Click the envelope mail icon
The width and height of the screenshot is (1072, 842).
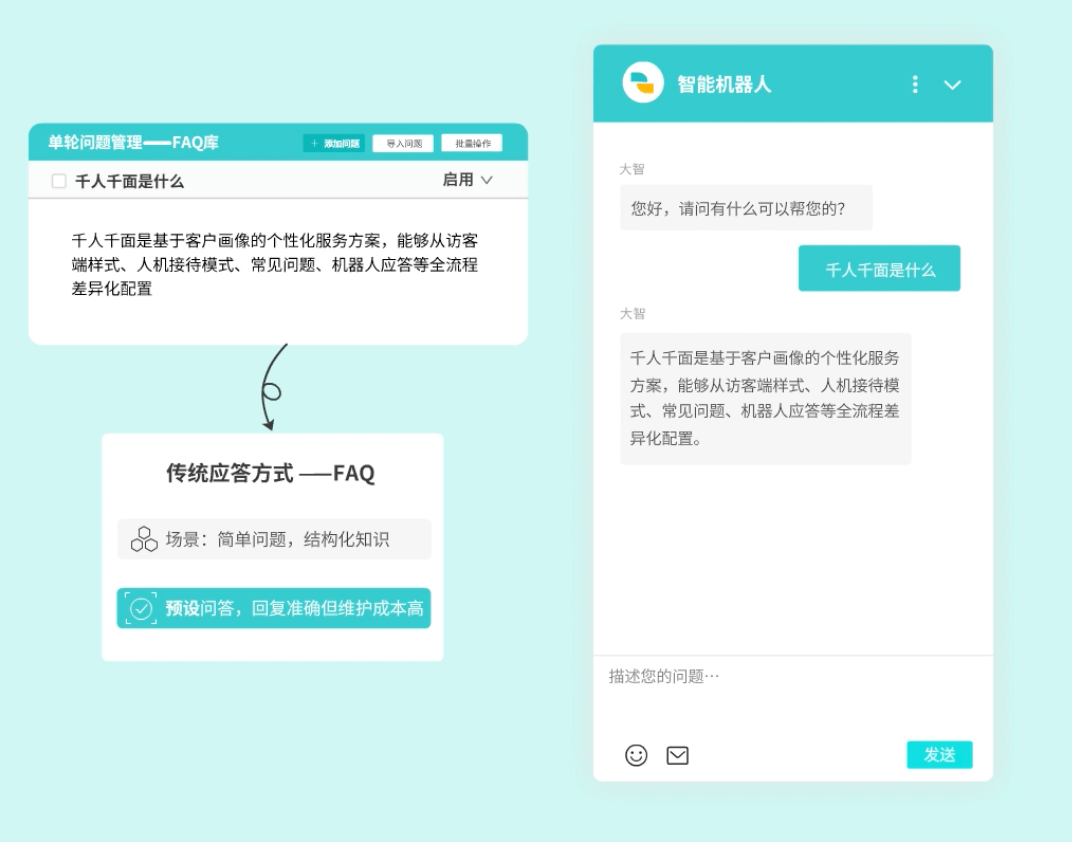tap(678, 755)
